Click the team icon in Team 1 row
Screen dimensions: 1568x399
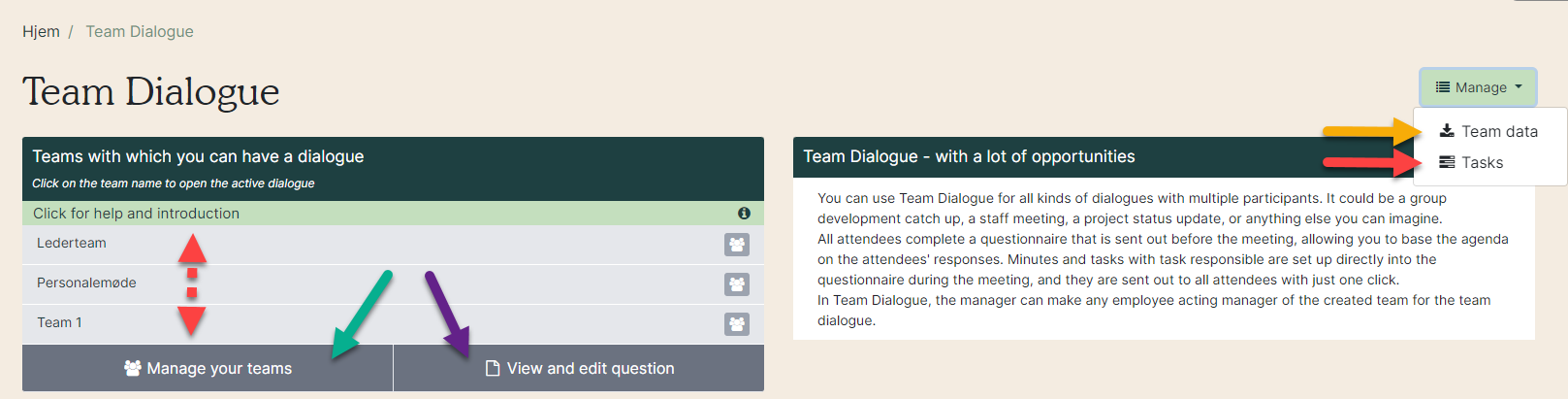(737, 324)
